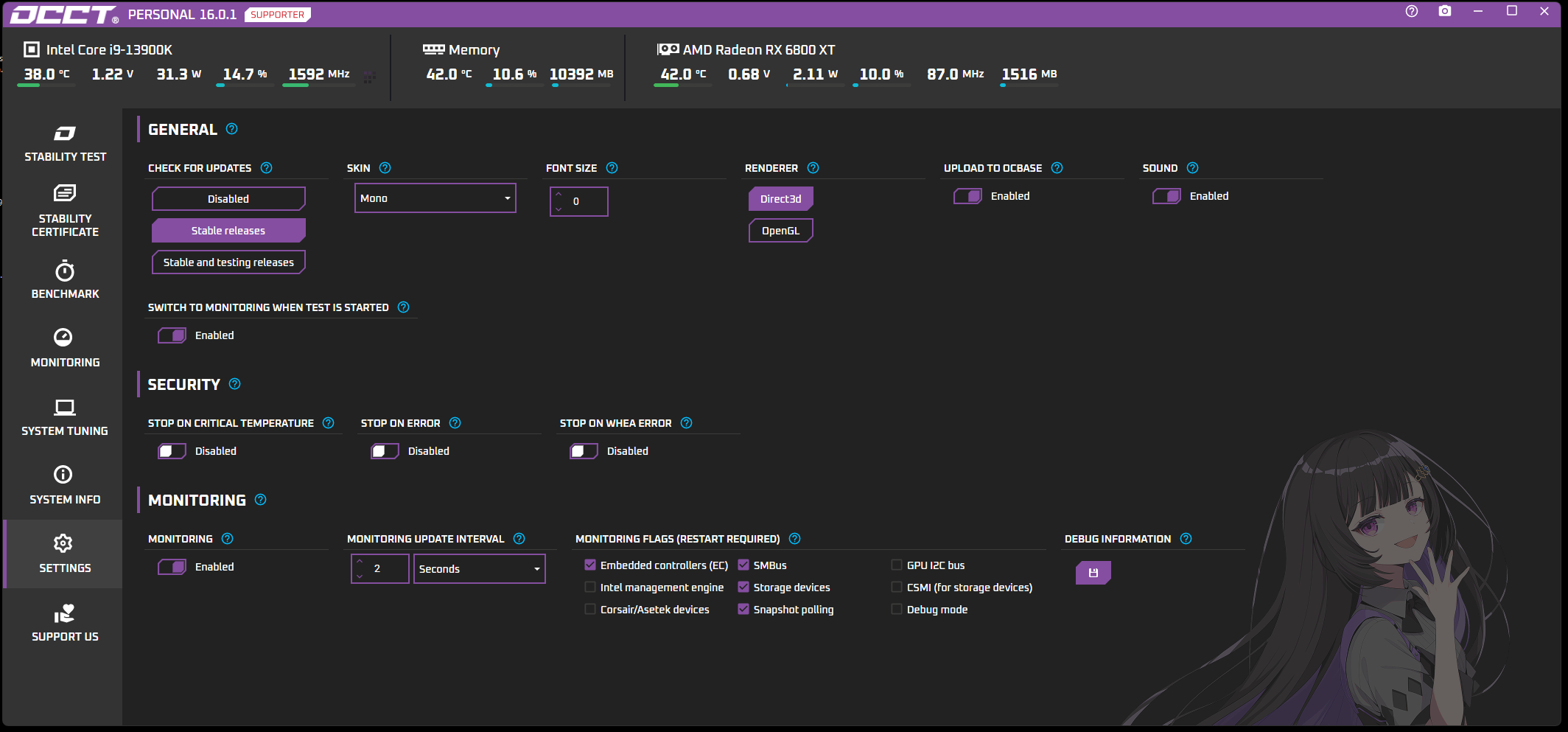Decrease the font size value

coord(559,209)
